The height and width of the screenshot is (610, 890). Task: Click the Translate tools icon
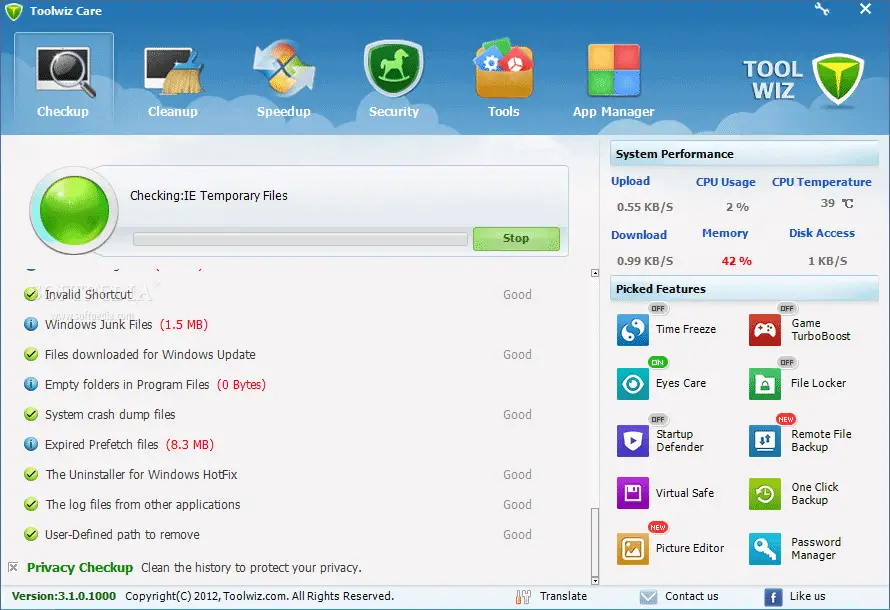(x=523, y=596)
